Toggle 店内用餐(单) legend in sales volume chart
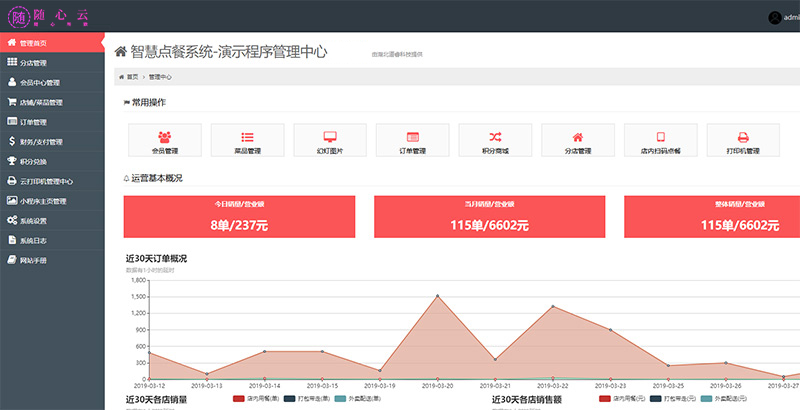The height and width of the screenshot is (410, 800). [x=253, y=398]
